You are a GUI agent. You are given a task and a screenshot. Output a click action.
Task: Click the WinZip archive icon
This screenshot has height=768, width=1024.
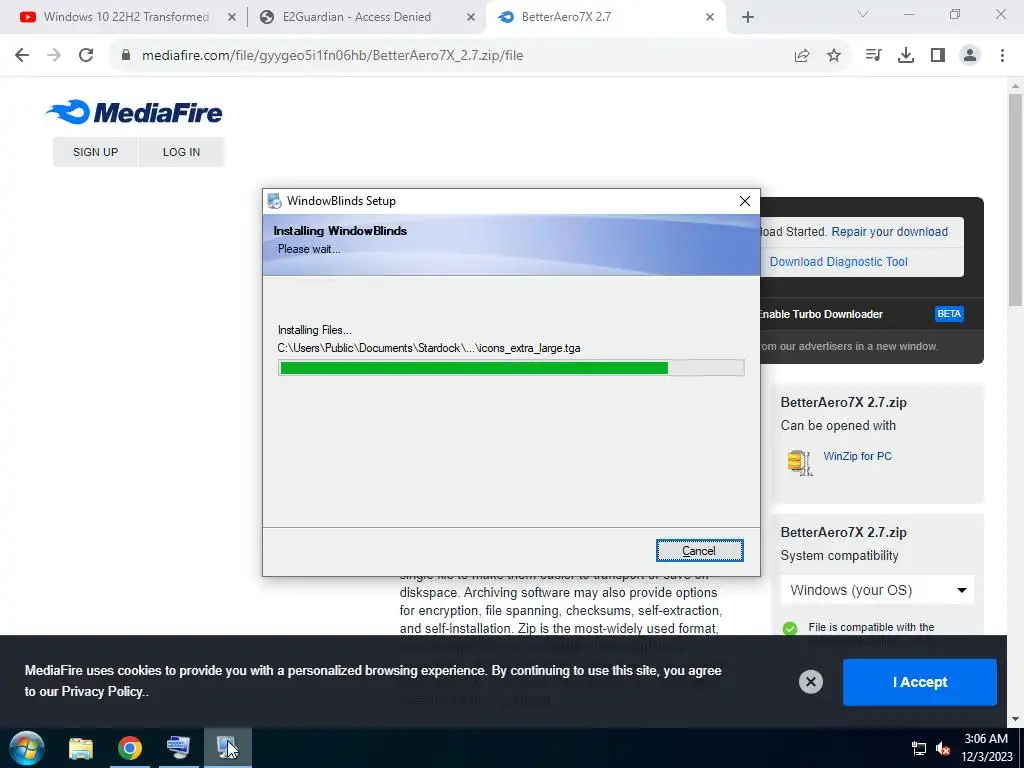coord(800,463)
